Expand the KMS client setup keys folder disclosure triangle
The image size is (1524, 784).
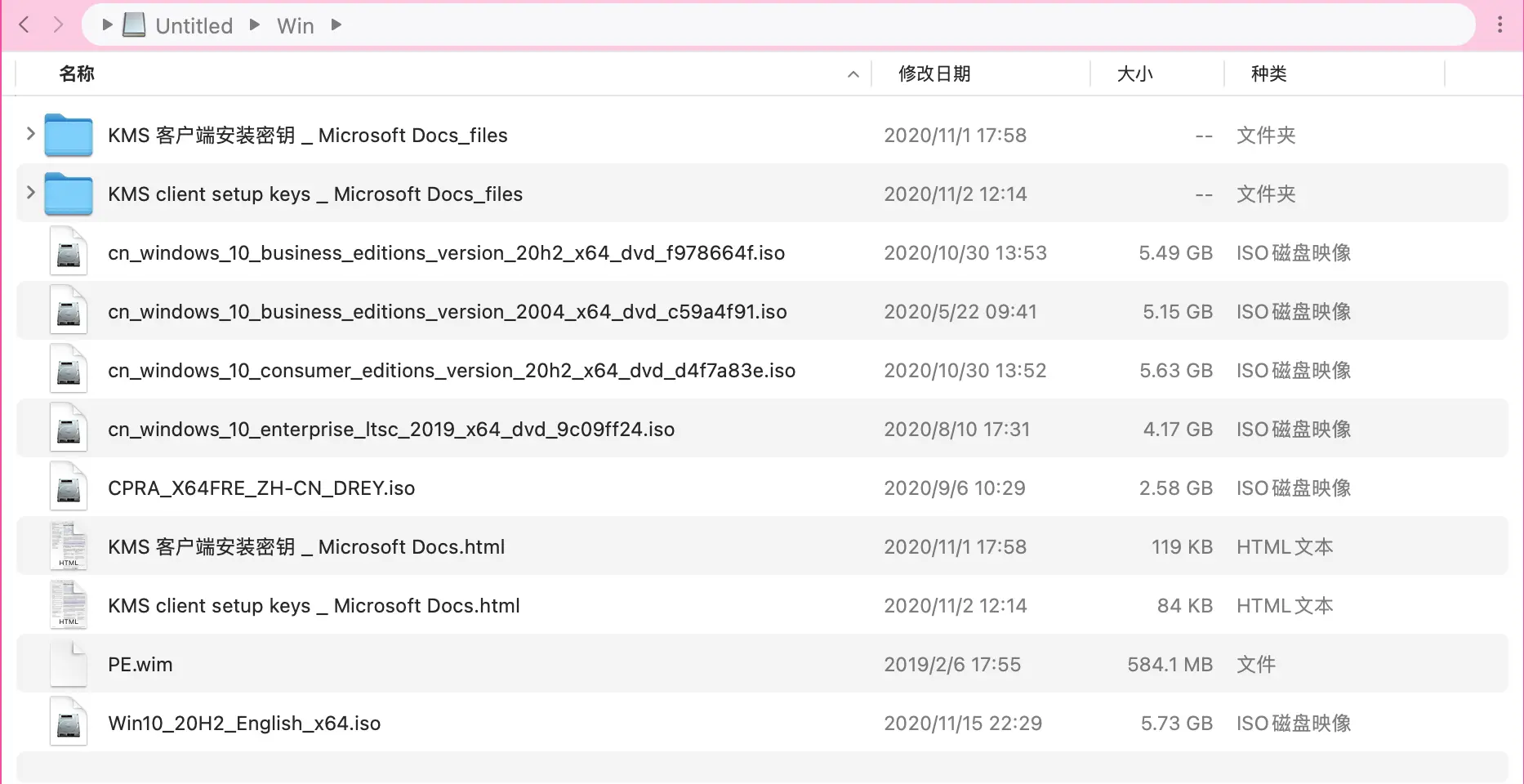29,194
